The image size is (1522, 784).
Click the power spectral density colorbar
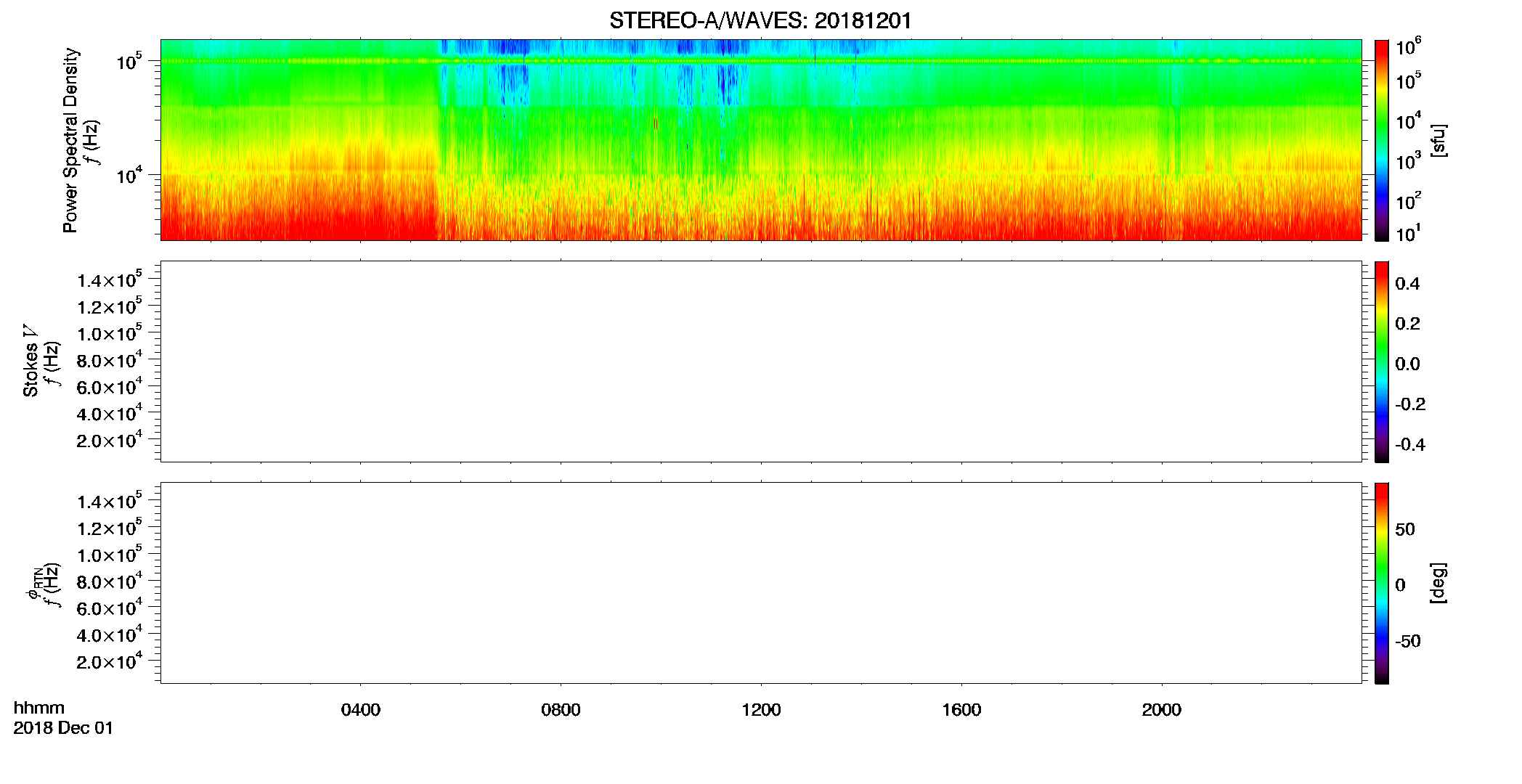point(1381,140)
